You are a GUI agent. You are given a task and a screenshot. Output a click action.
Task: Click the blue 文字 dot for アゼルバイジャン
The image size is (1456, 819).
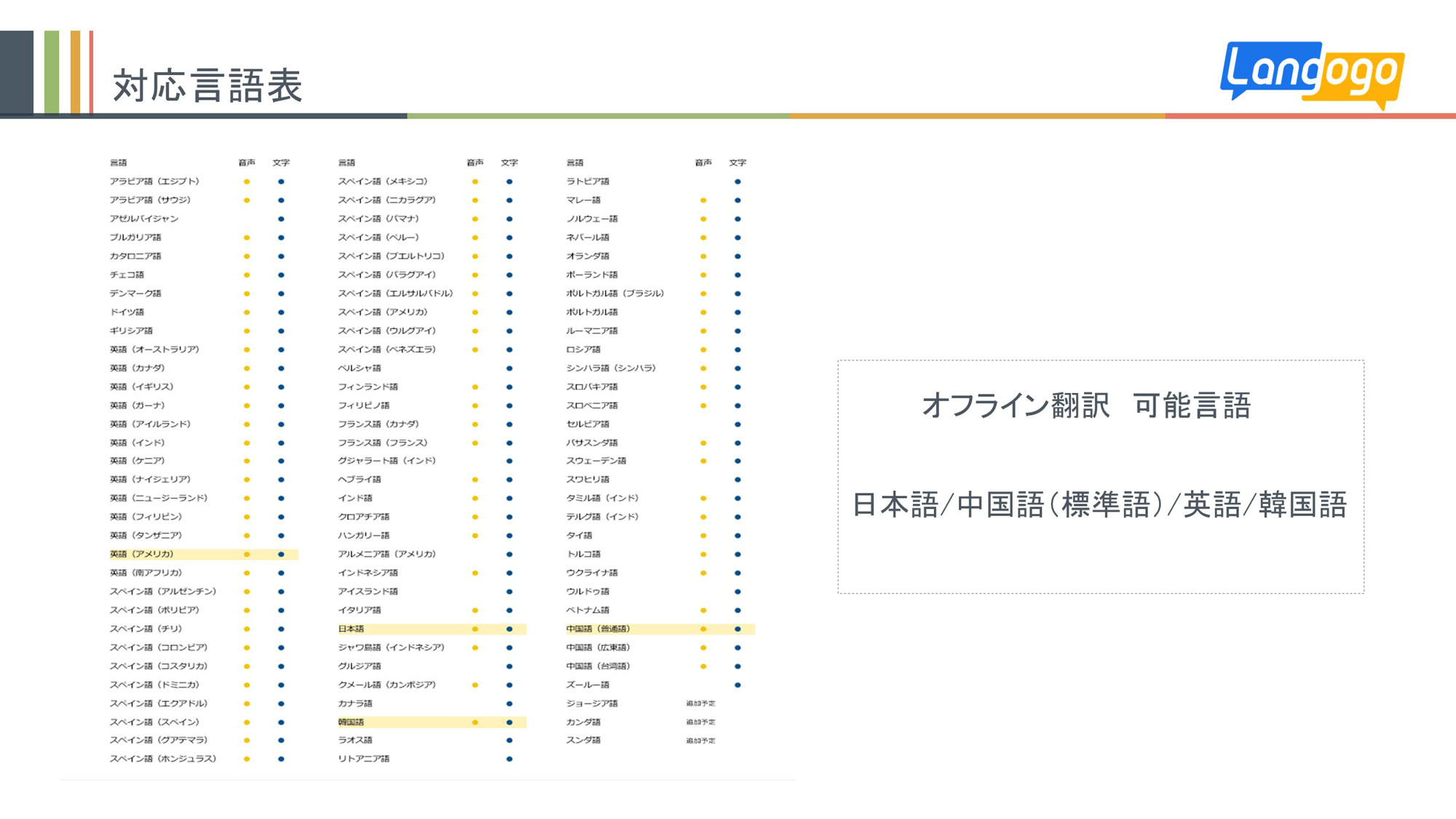281,218
